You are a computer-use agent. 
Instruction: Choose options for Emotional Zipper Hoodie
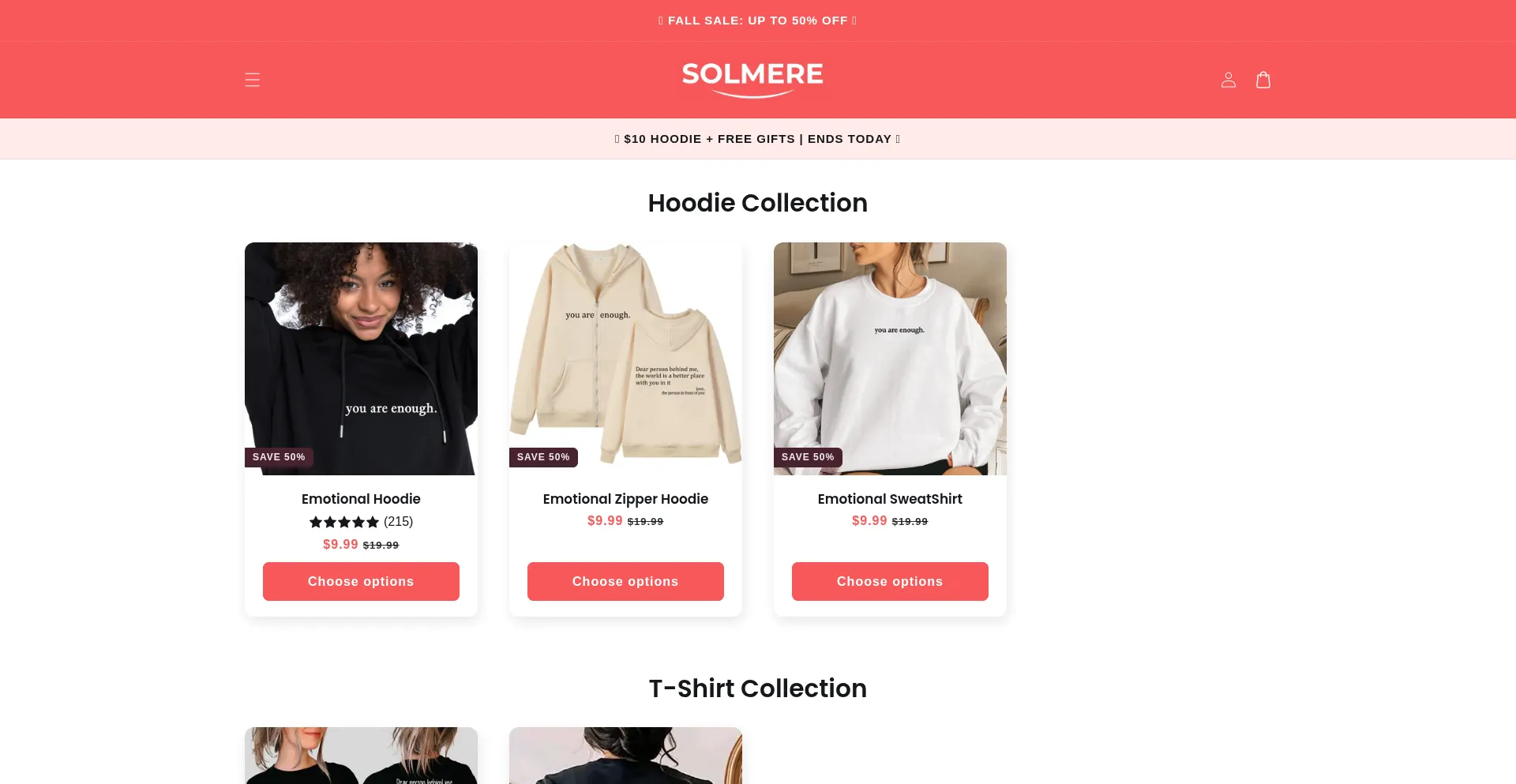point(625,581)
